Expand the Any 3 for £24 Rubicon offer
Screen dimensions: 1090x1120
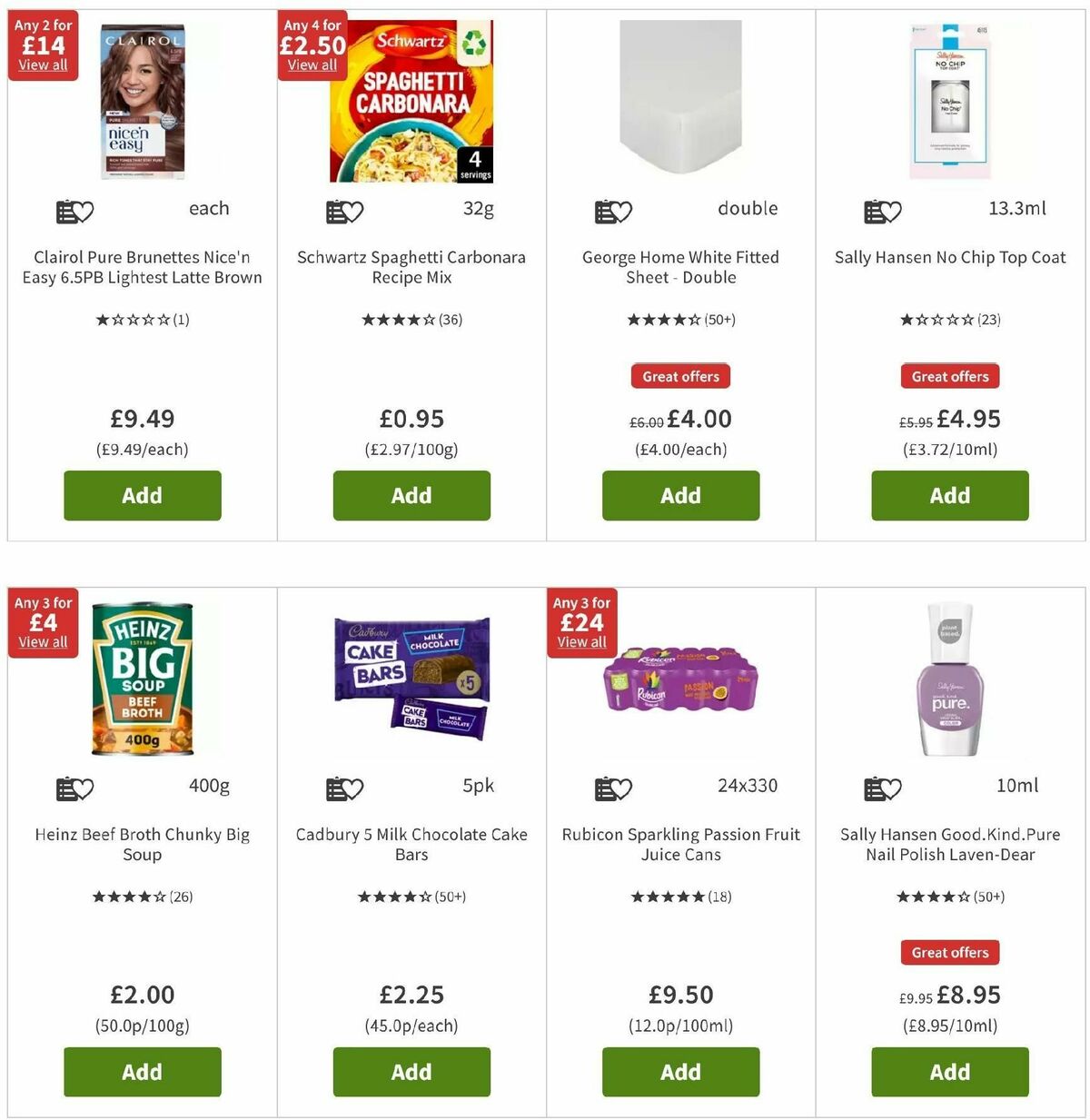coord(581,642)
